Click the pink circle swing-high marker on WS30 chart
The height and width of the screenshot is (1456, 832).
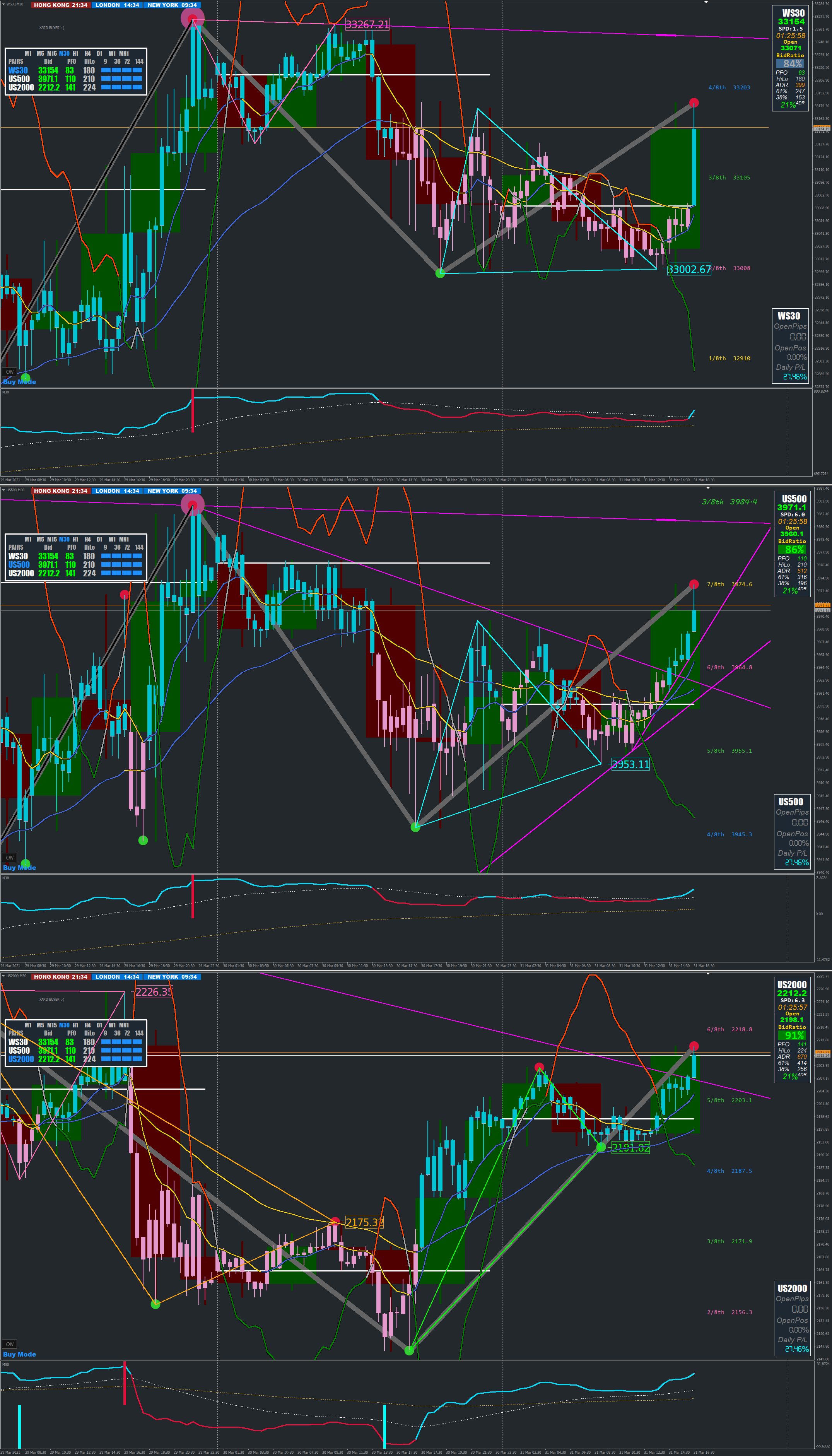tap(193, 19)
